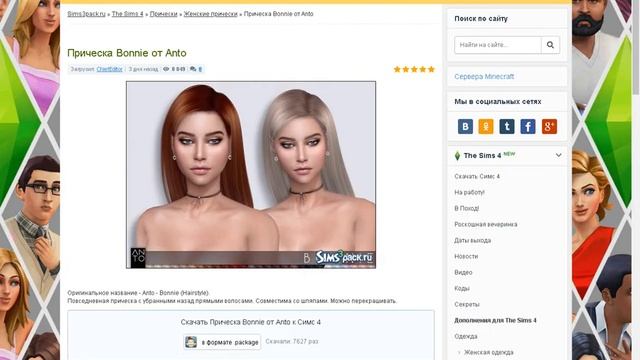Open Даты выхода menu item
640x360 pixels.
pos(473,240)
